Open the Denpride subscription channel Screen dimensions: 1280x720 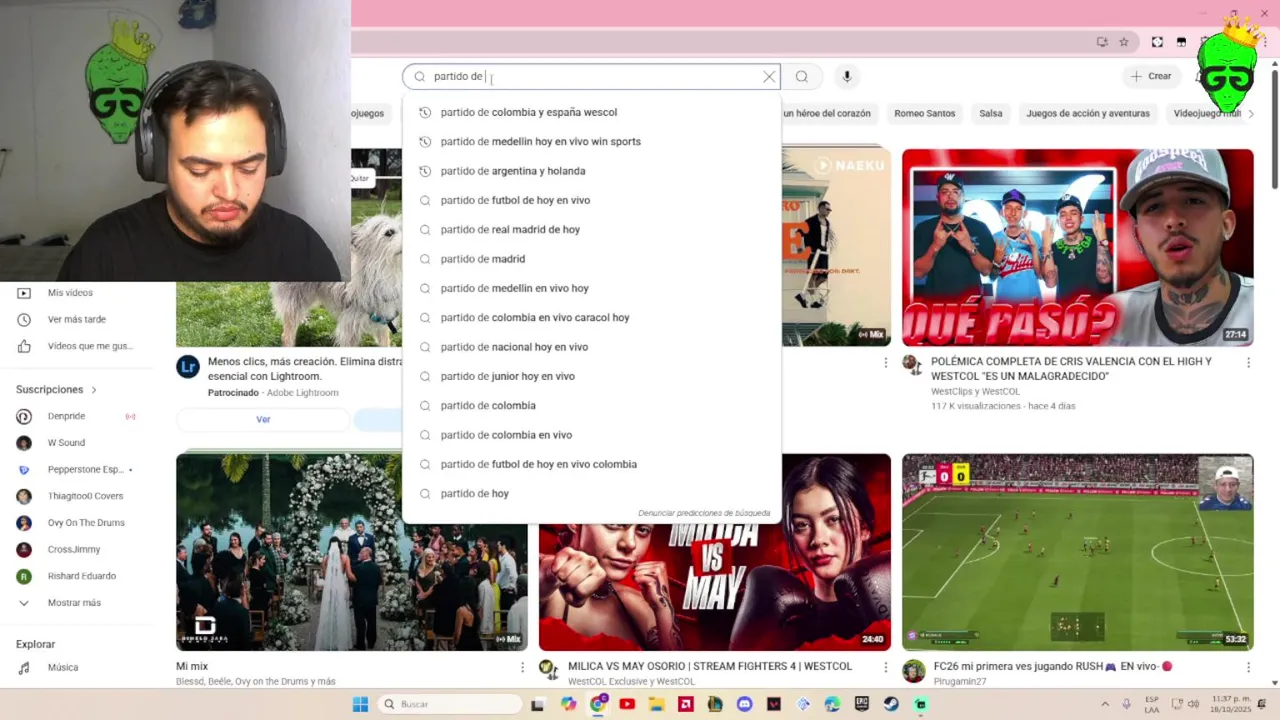pos(66,416)
